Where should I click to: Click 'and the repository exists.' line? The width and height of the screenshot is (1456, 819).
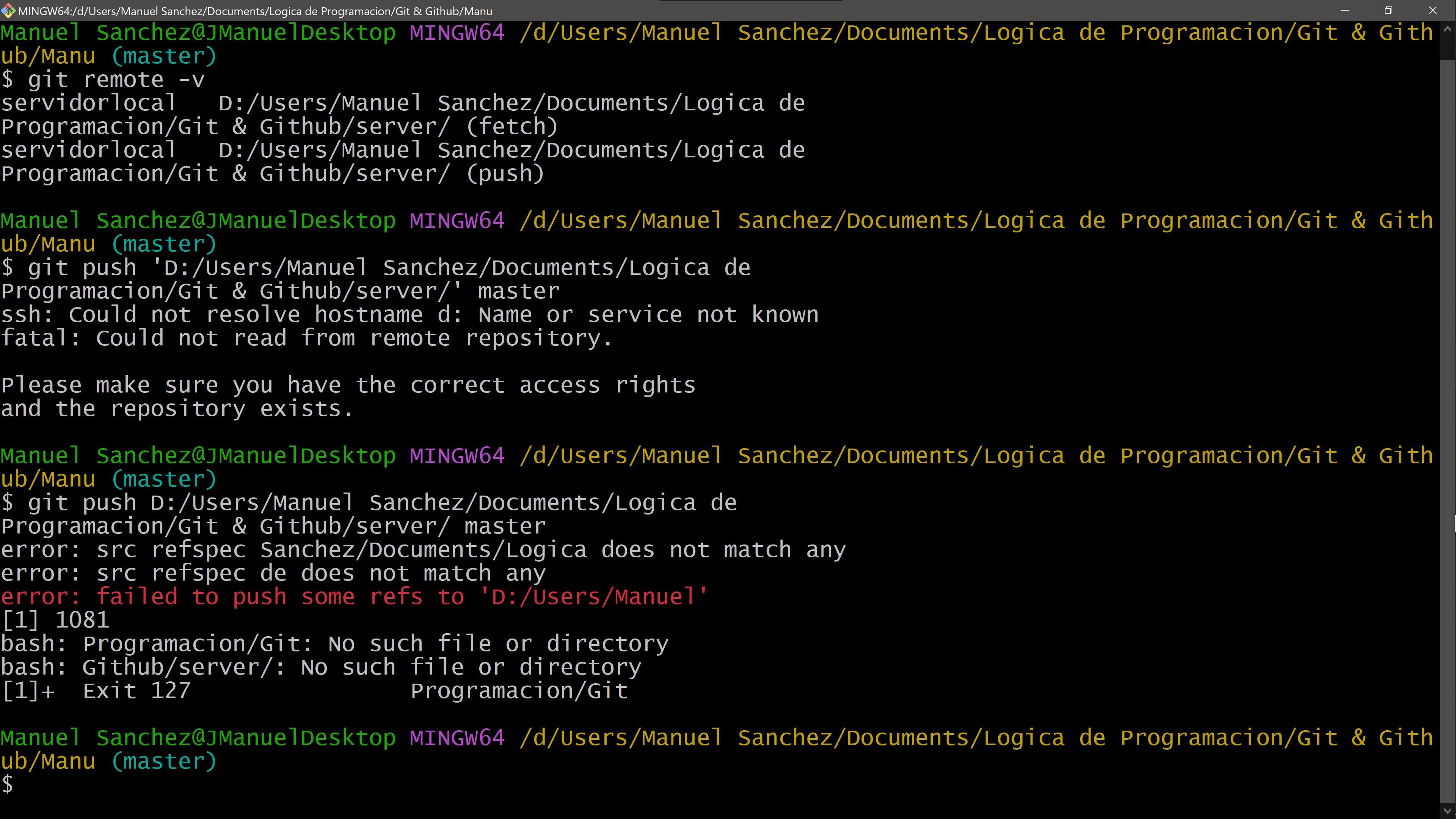pos(177,409)
